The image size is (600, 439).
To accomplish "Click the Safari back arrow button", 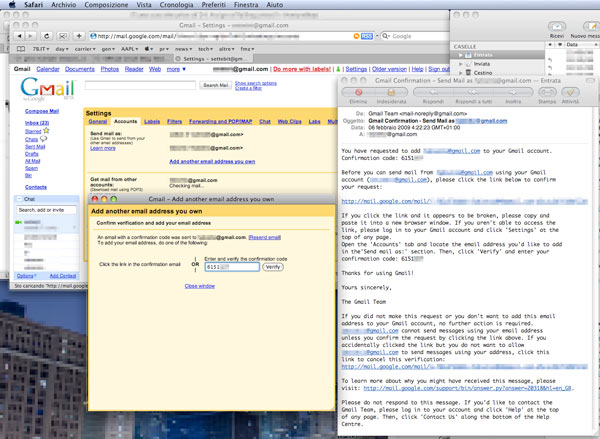I will (19, 36).
